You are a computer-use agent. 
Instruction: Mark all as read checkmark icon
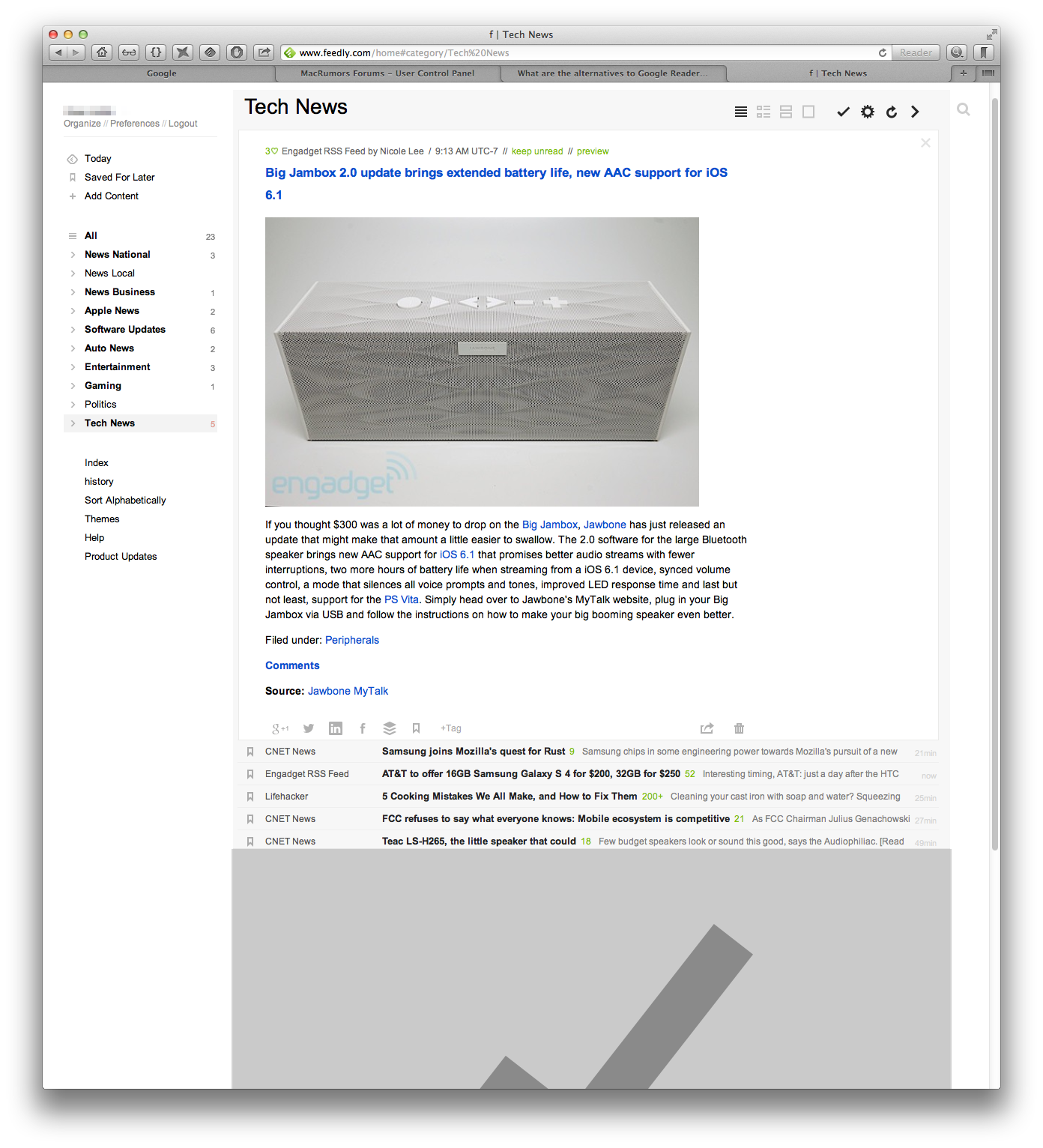(844, 112)
